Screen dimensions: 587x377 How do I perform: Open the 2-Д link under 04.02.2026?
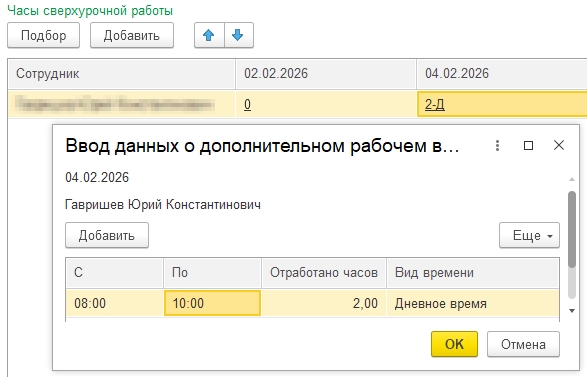click(435, 104)
